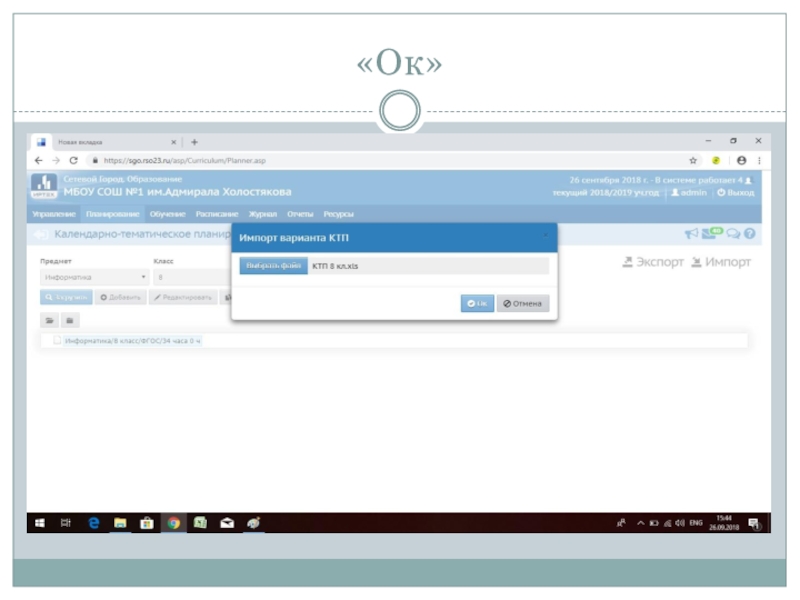The width and height of the screenshot is (800, 600).
Task: Click Отмена to cancel the import
Action: click(x=522, y=304)
